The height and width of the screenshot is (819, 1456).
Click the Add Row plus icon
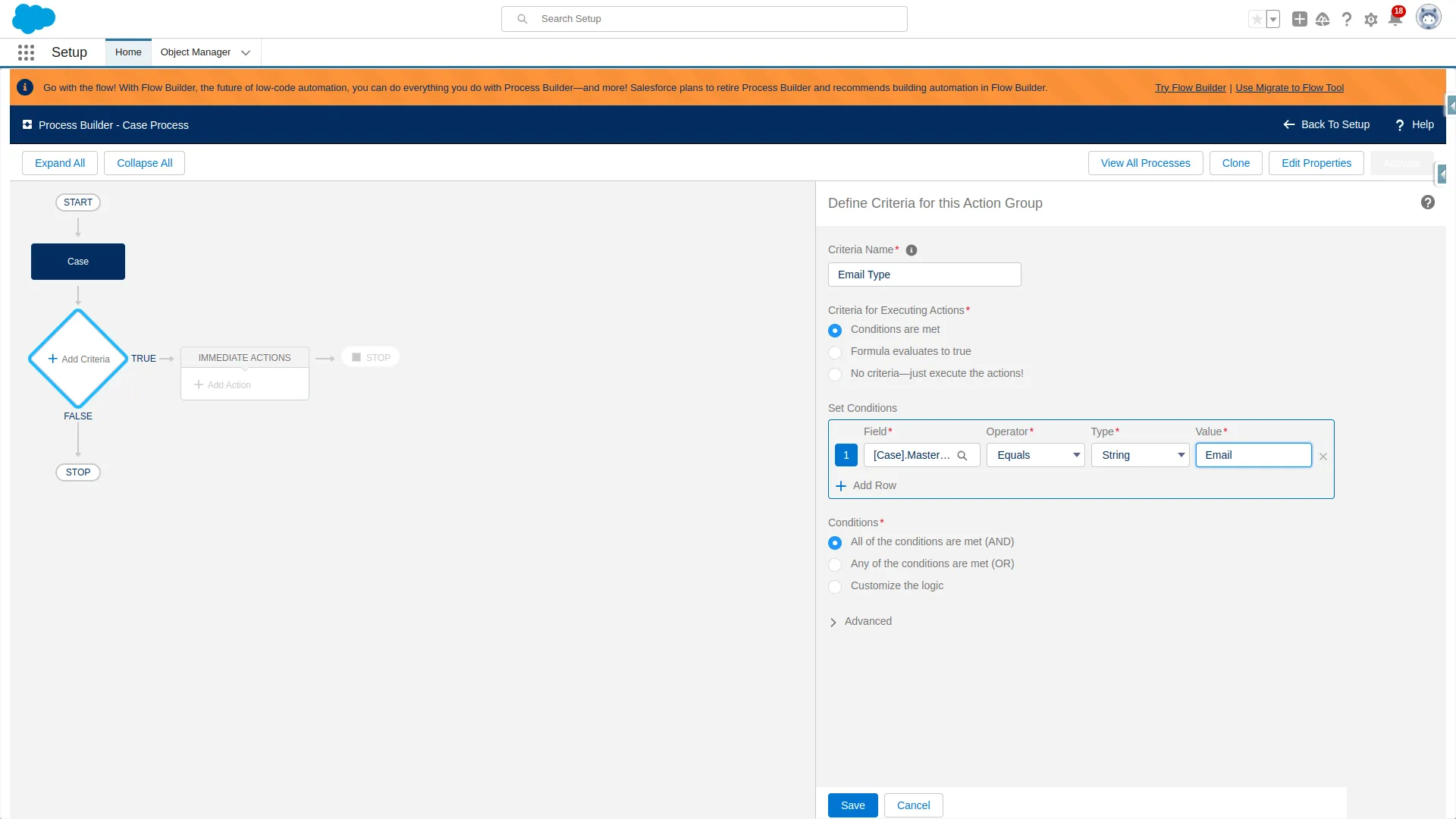(840, 485)
